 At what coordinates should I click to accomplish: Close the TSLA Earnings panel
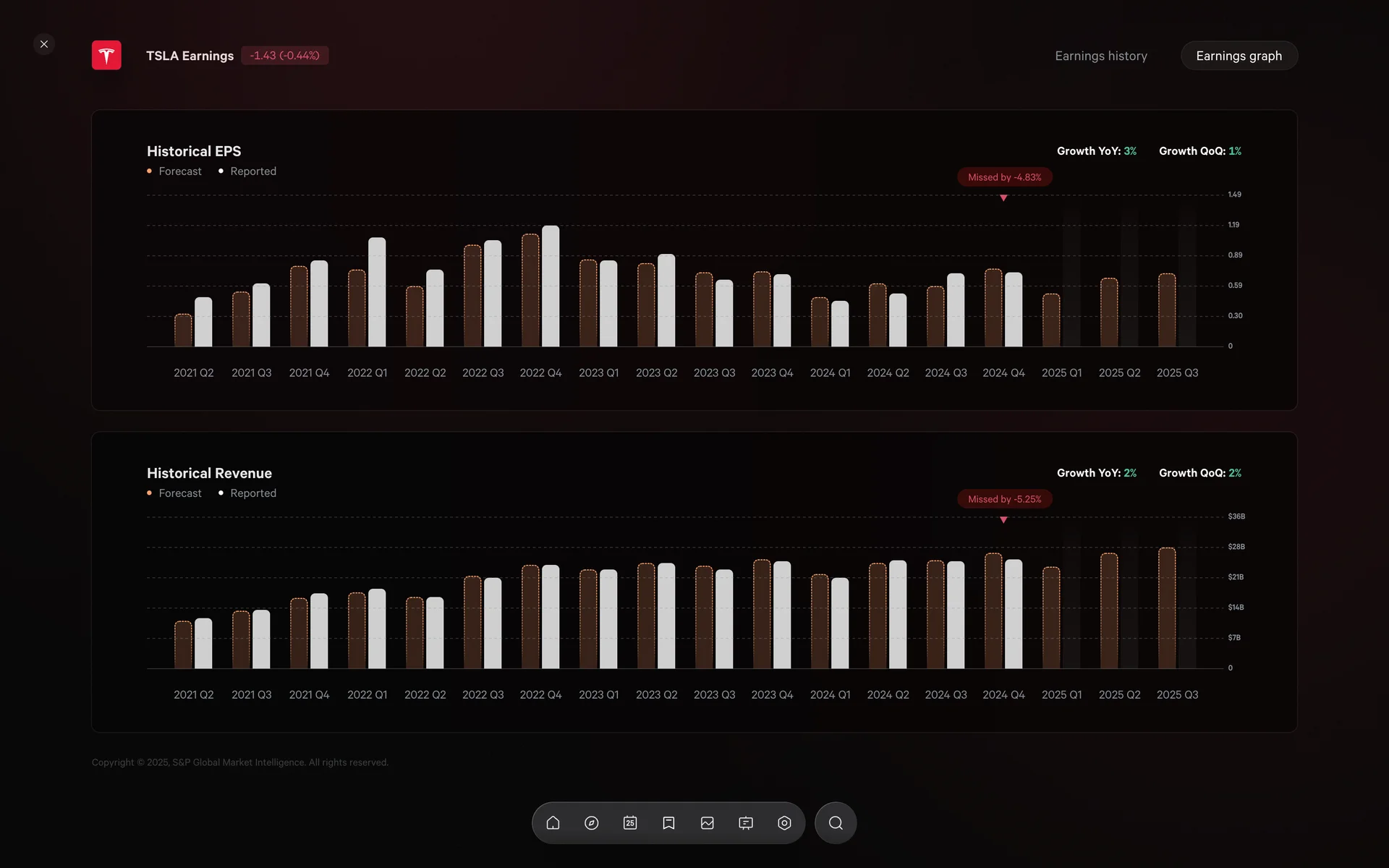click(44, 44)
